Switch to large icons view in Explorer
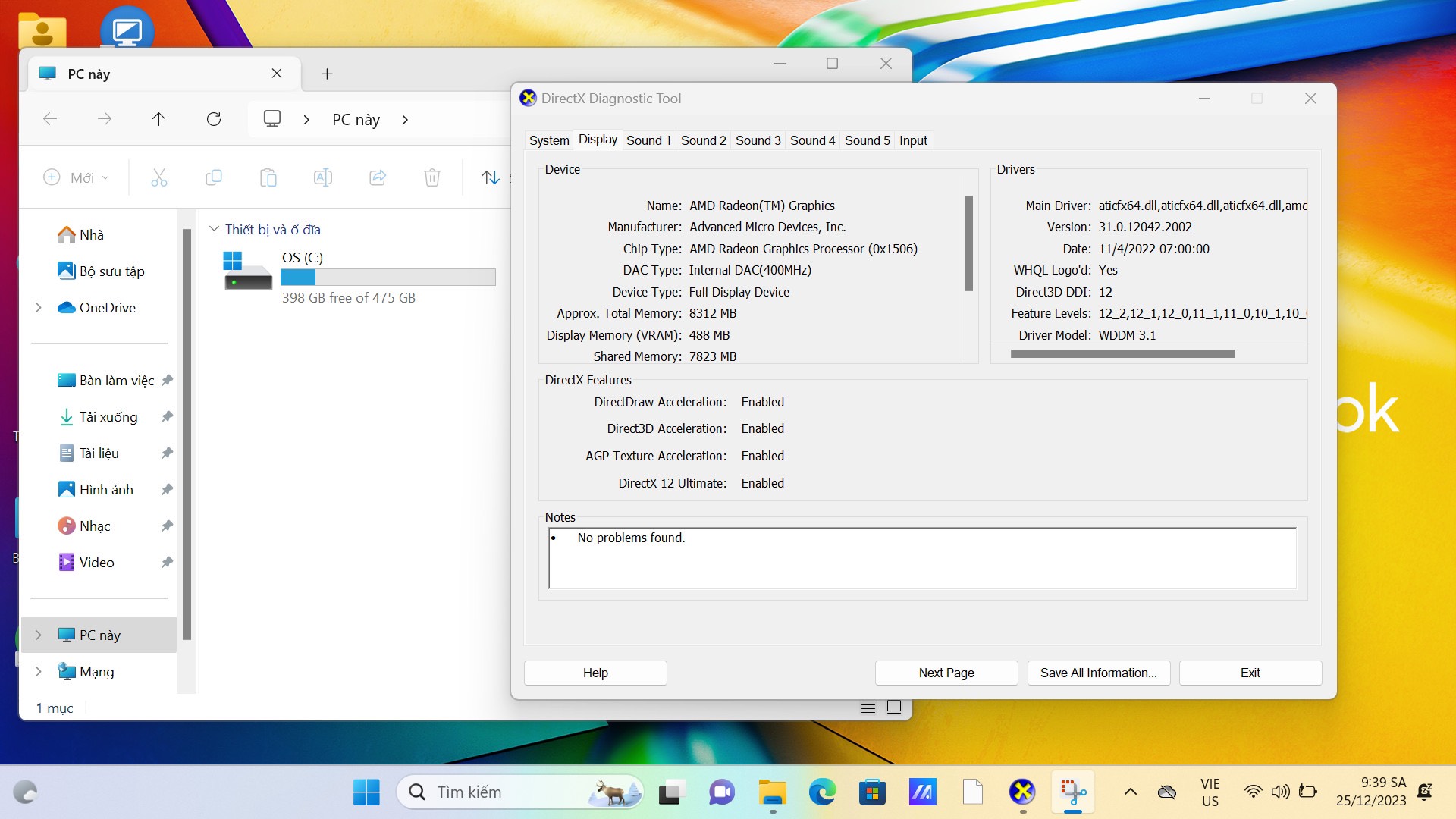 tap(894, 707)
